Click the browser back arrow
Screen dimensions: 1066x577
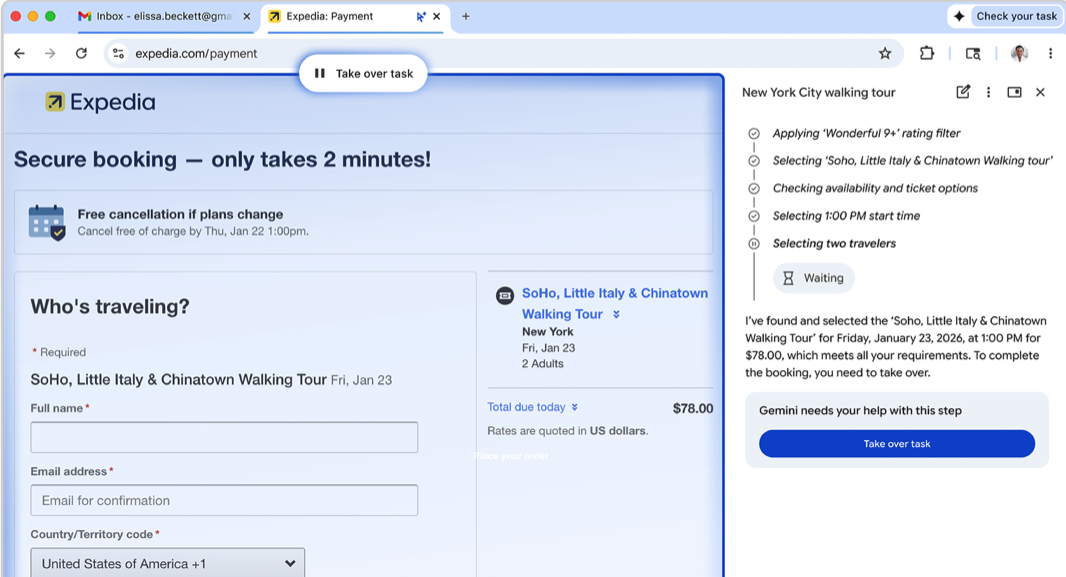[20, 54]
